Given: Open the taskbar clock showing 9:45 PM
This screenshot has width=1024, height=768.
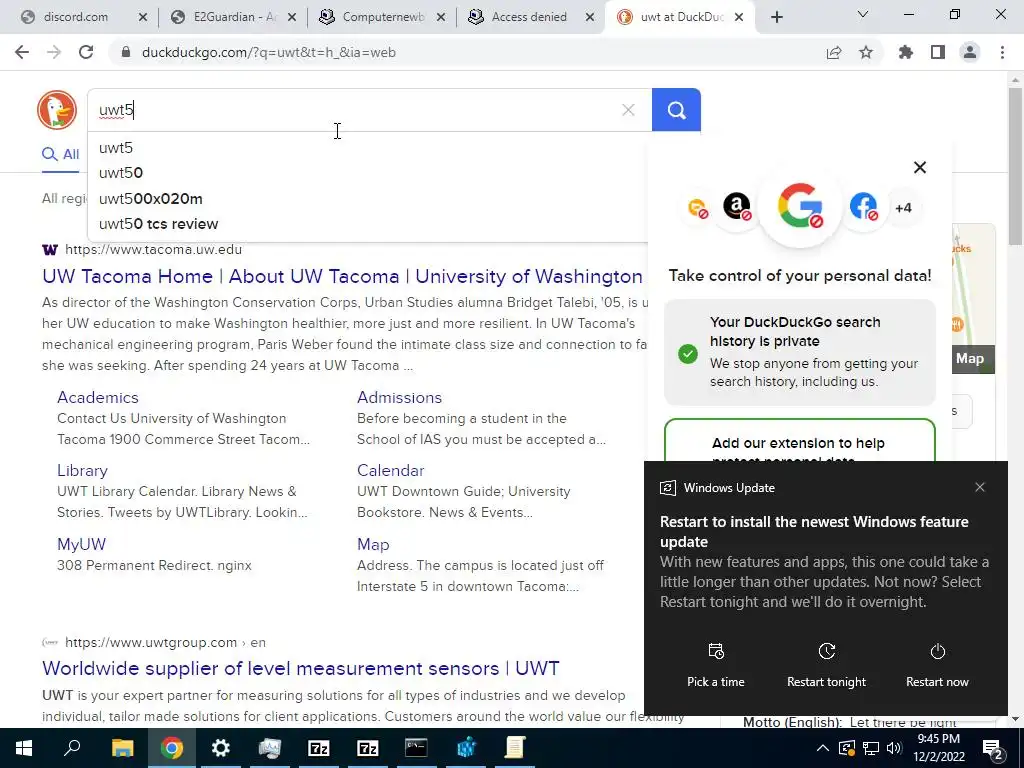Looking at the screenshot, I should point(938,748).
